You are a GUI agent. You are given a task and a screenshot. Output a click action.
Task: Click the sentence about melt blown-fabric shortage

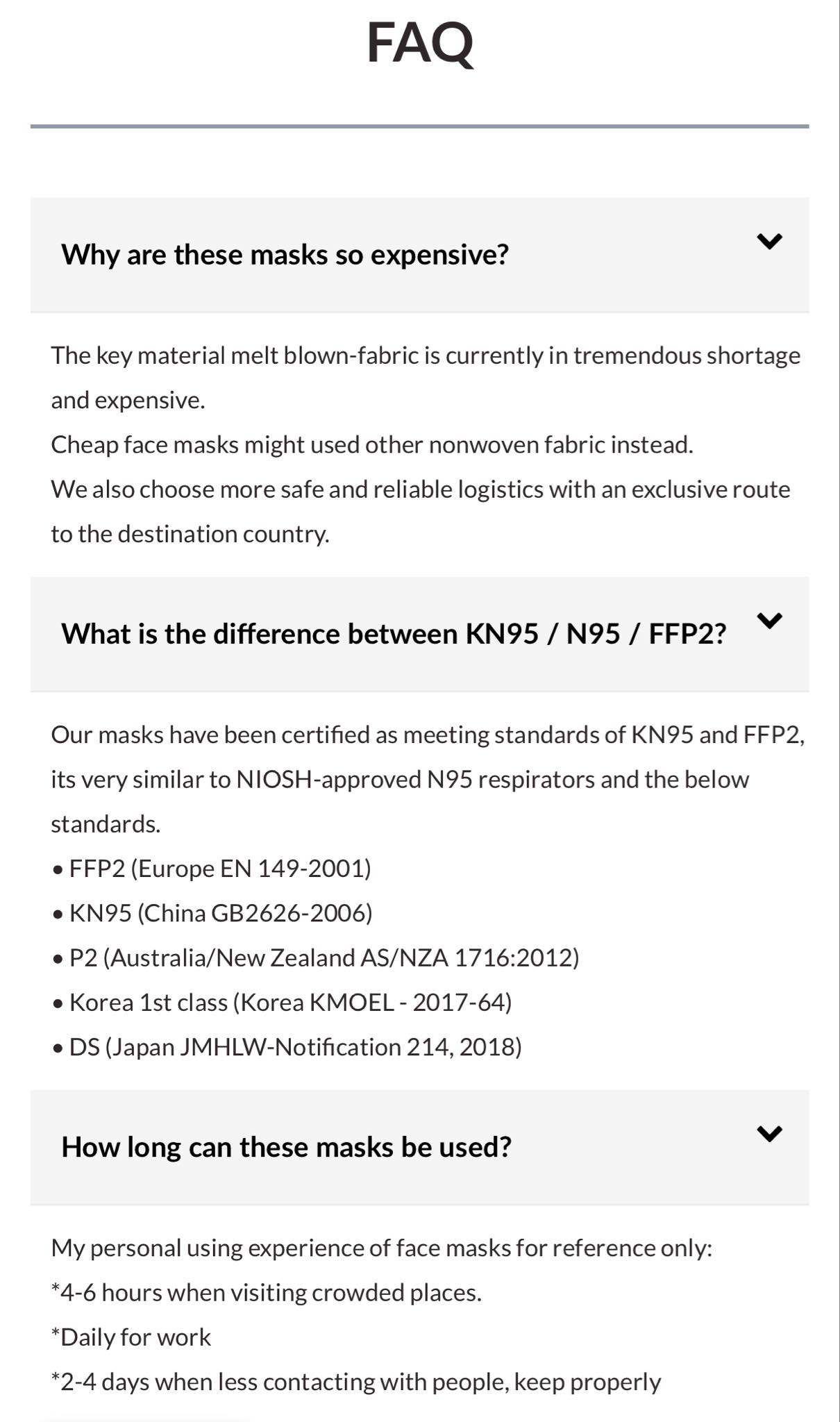coord(426,377)
